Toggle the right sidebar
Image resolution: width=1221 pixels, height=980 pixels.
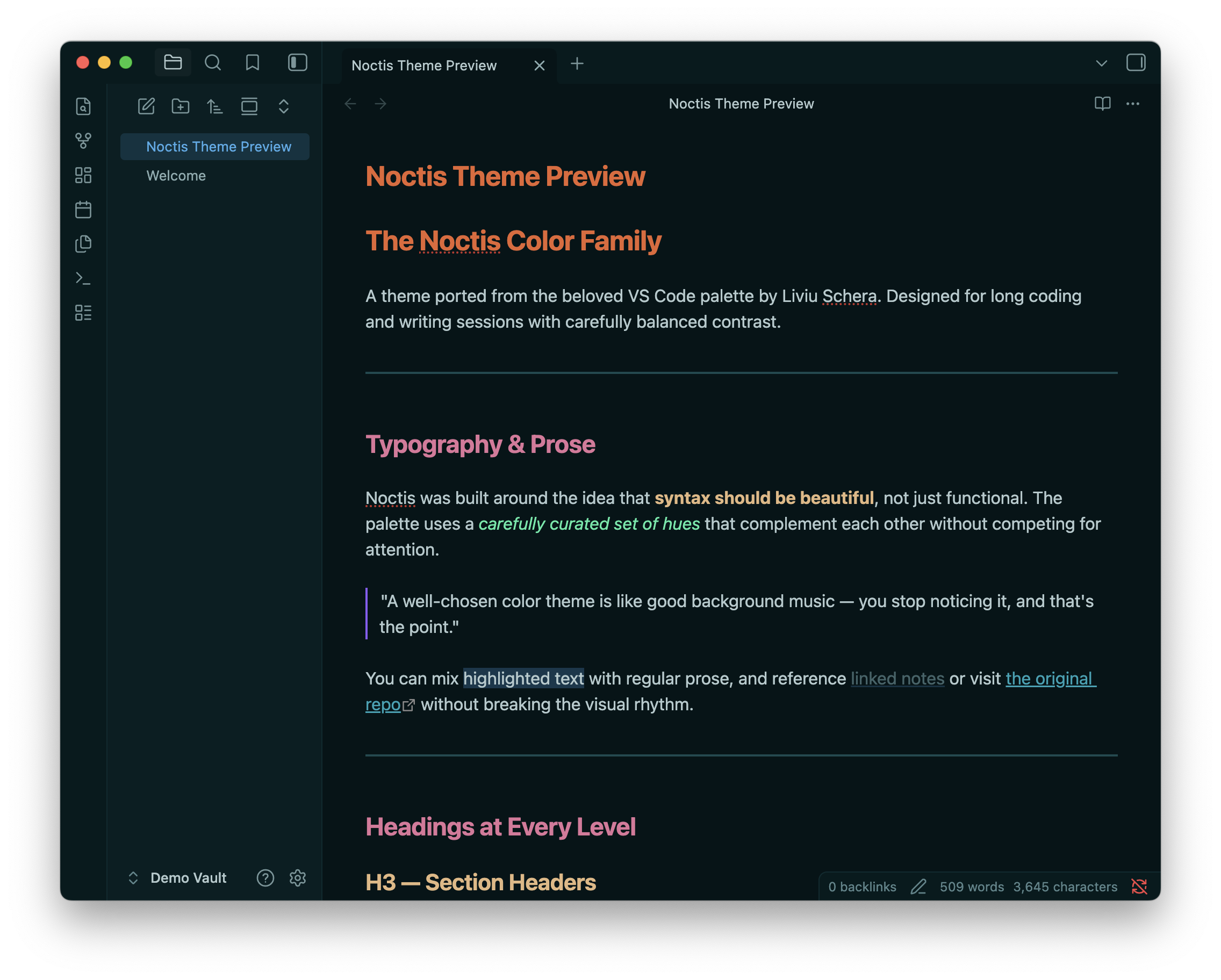coord(1135,62)
